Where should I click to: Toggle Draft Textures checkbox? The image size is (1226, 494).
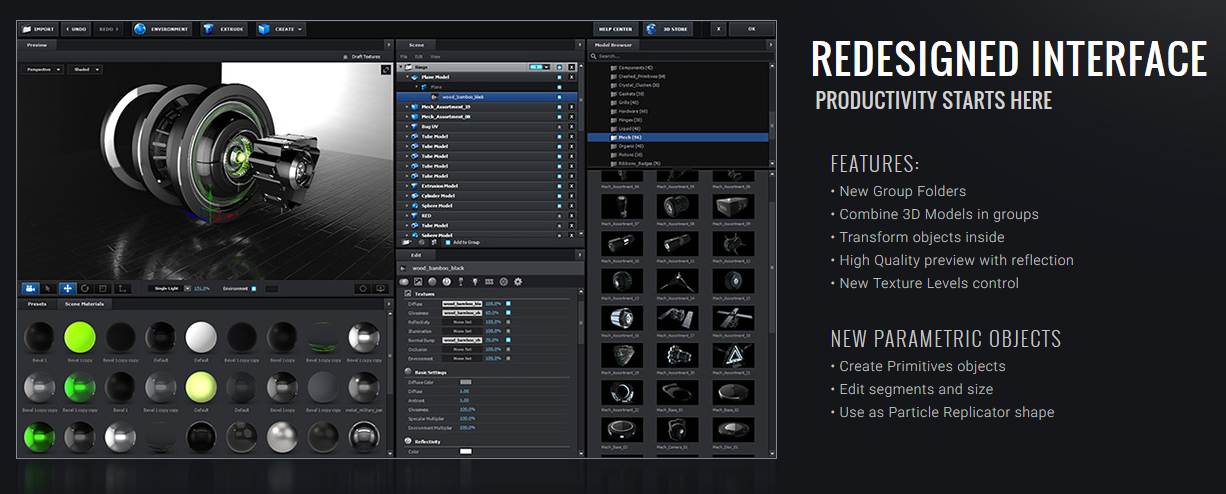click(x=347, y=56)
